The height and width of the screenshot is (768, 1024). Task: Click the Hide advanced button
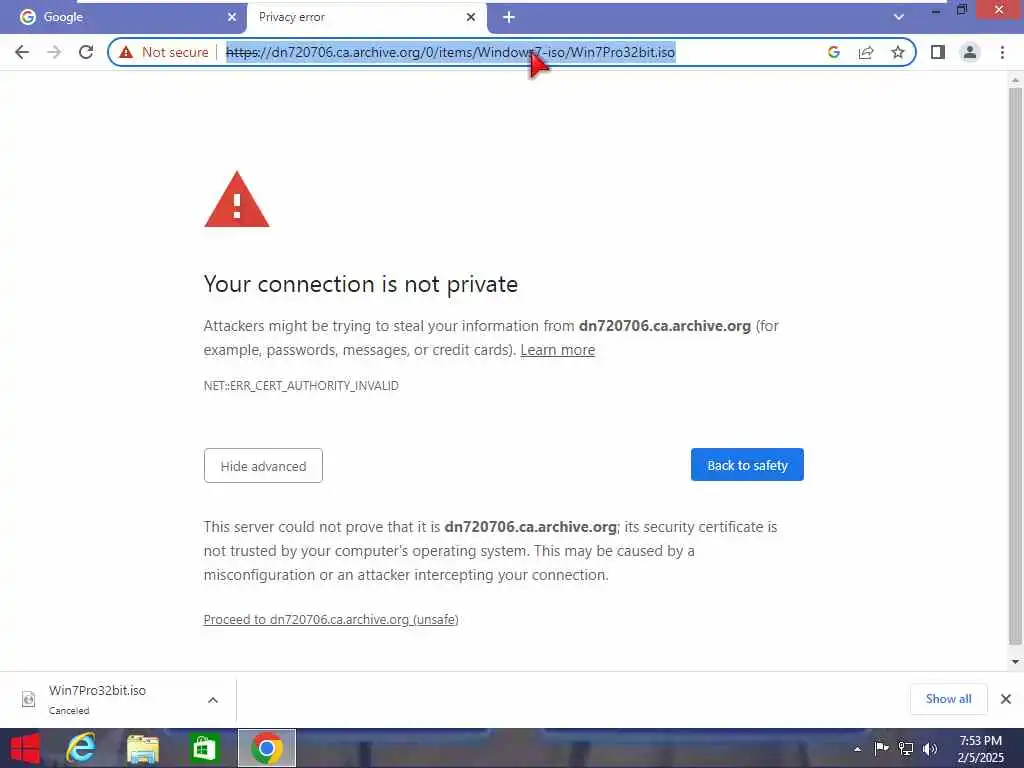pos(263,466)
